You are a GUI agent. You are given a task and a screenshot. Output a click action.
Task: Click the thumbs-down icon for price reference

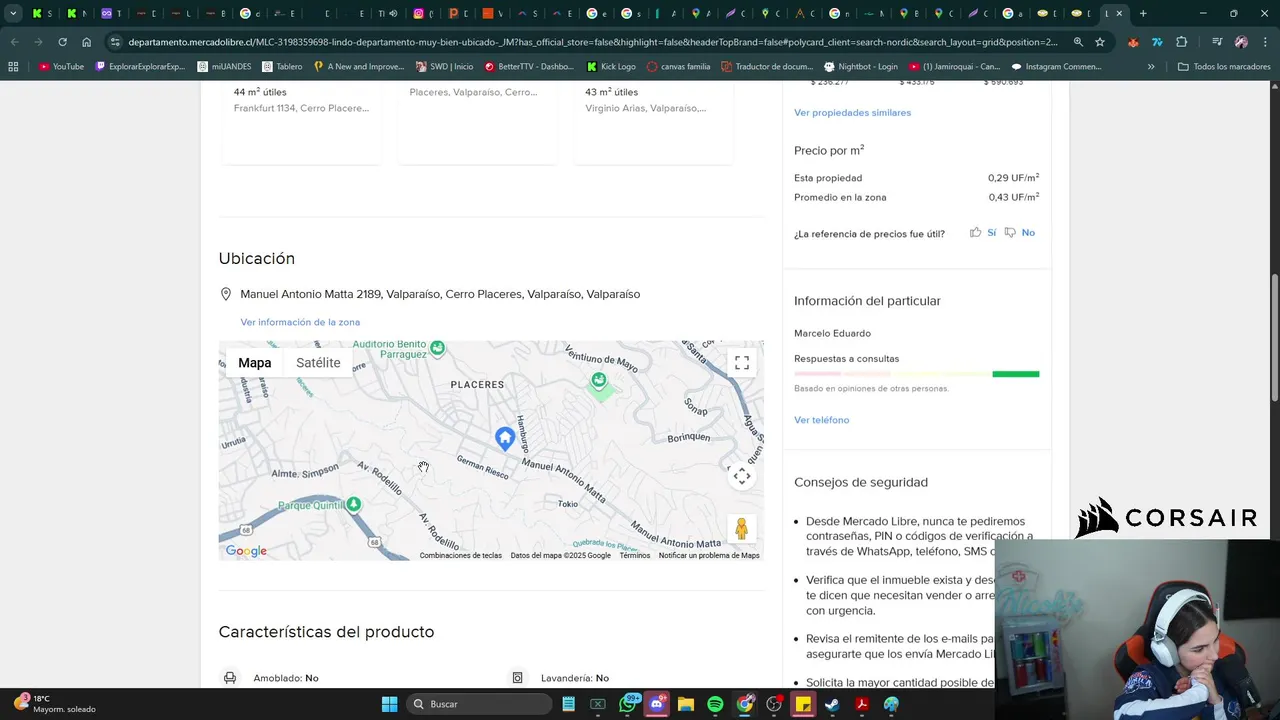[x=1010, y=232]
